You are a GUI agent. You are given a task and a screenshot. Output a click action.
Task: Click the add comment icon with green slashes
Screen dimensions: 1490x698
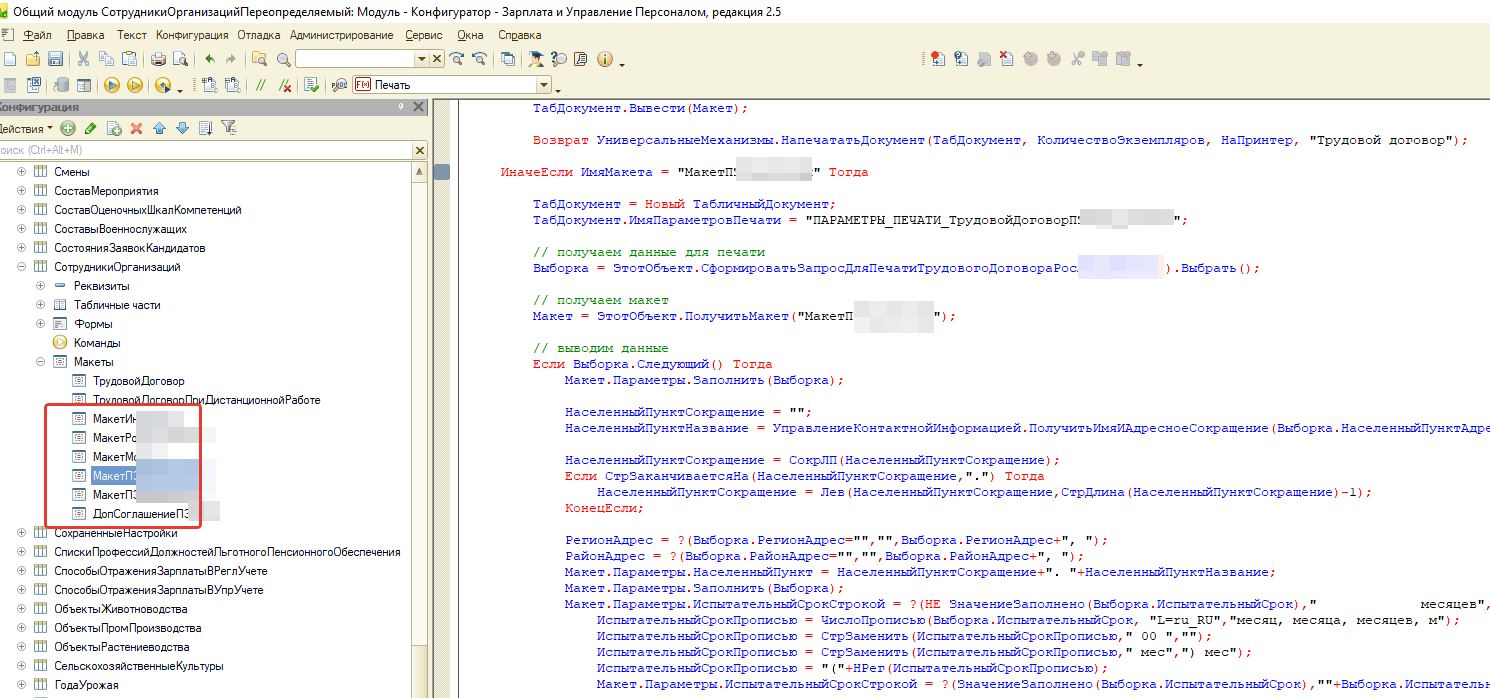[x=261, y=85]
